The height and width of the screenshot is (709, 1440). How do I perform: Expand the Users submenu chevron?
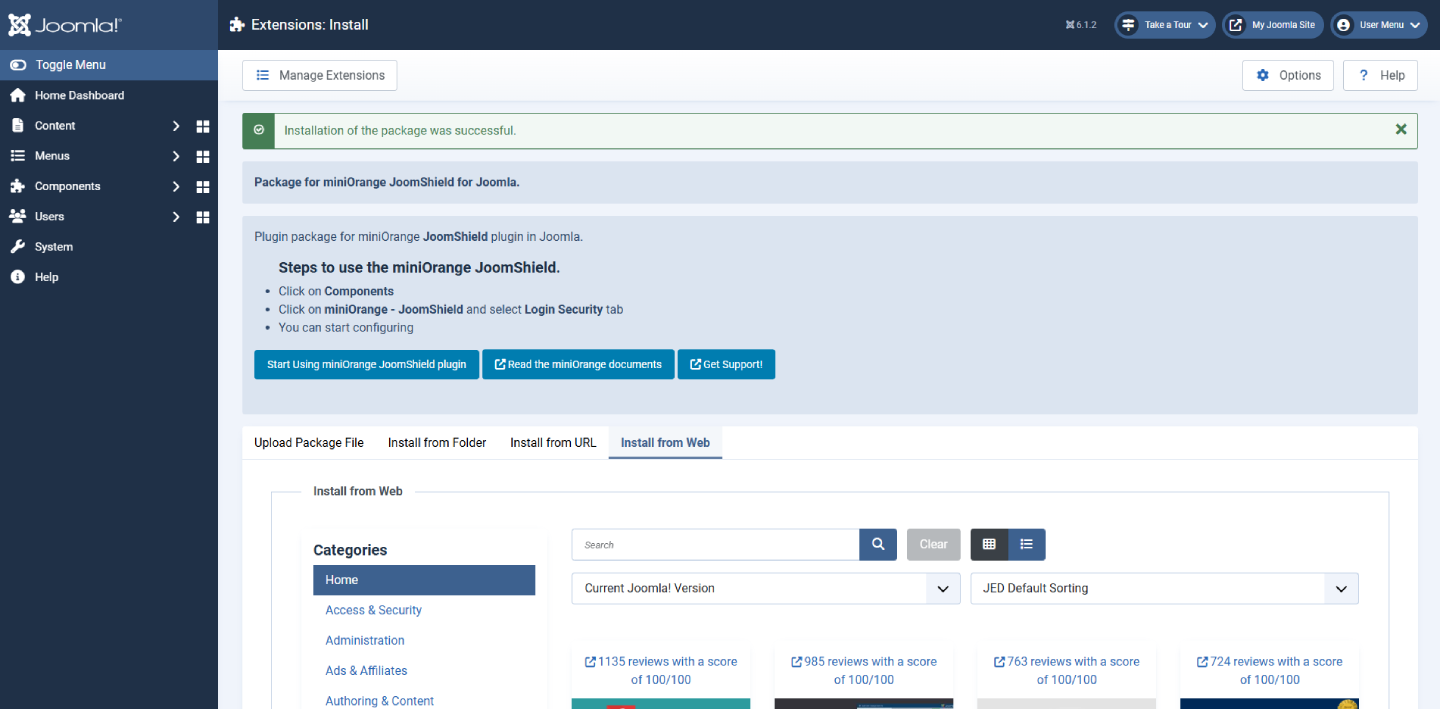(176, 216)
